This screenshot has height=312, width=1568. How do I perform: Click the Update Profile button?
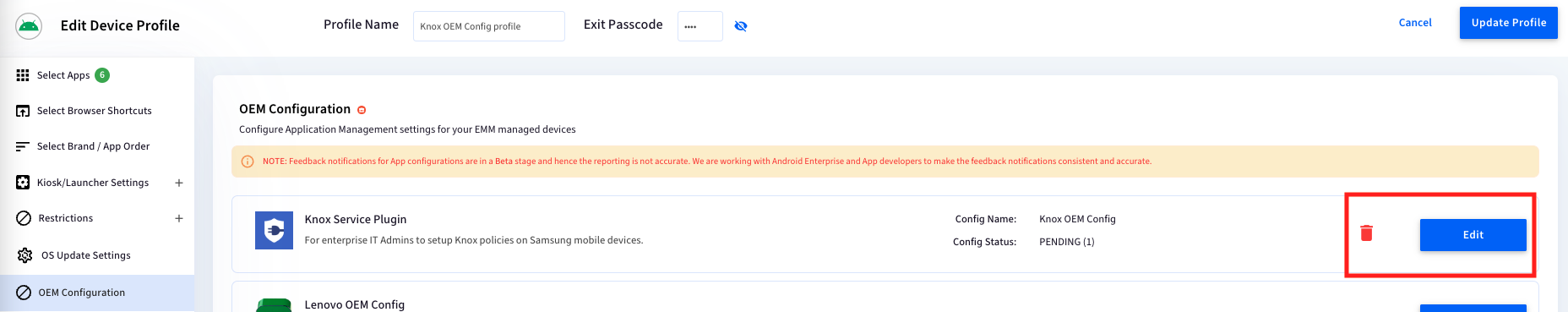pyautogui.click(x=1509, y=23)
